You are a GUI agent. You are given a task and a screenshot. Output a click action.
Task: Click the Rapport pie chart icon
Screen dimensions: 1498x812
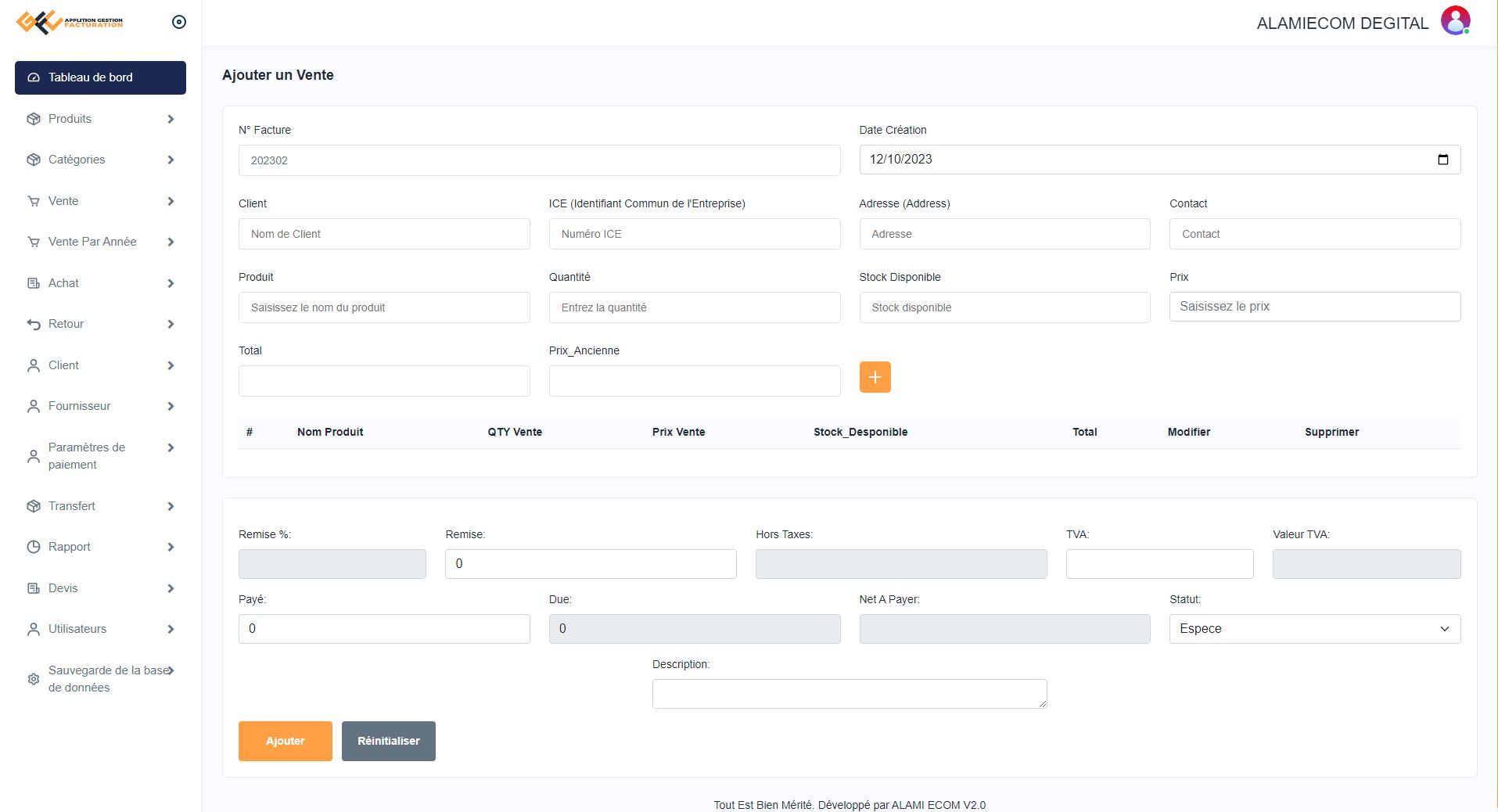(x=34, y=547)
